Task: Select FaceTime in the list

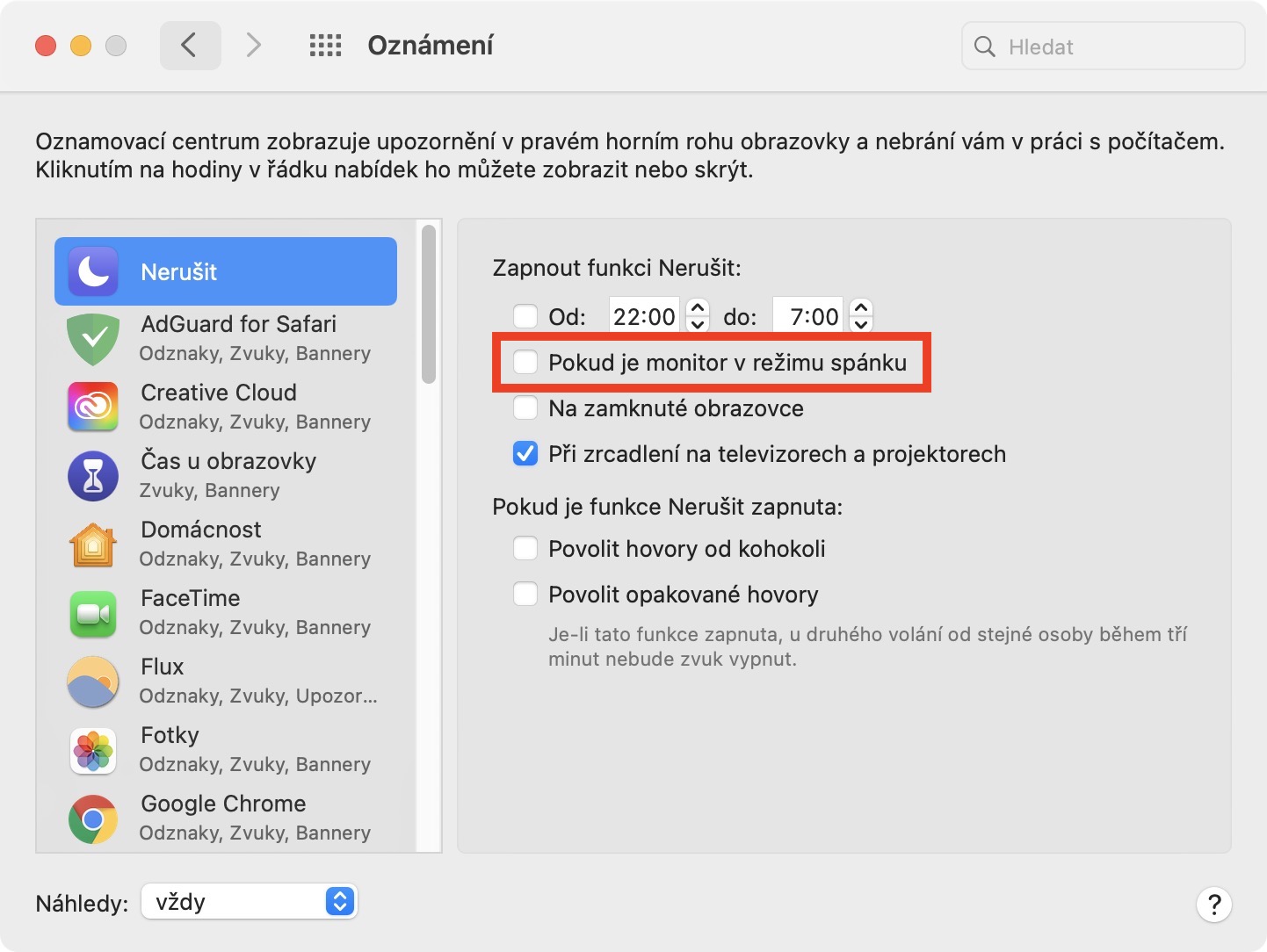Action: tap(226, 613)
